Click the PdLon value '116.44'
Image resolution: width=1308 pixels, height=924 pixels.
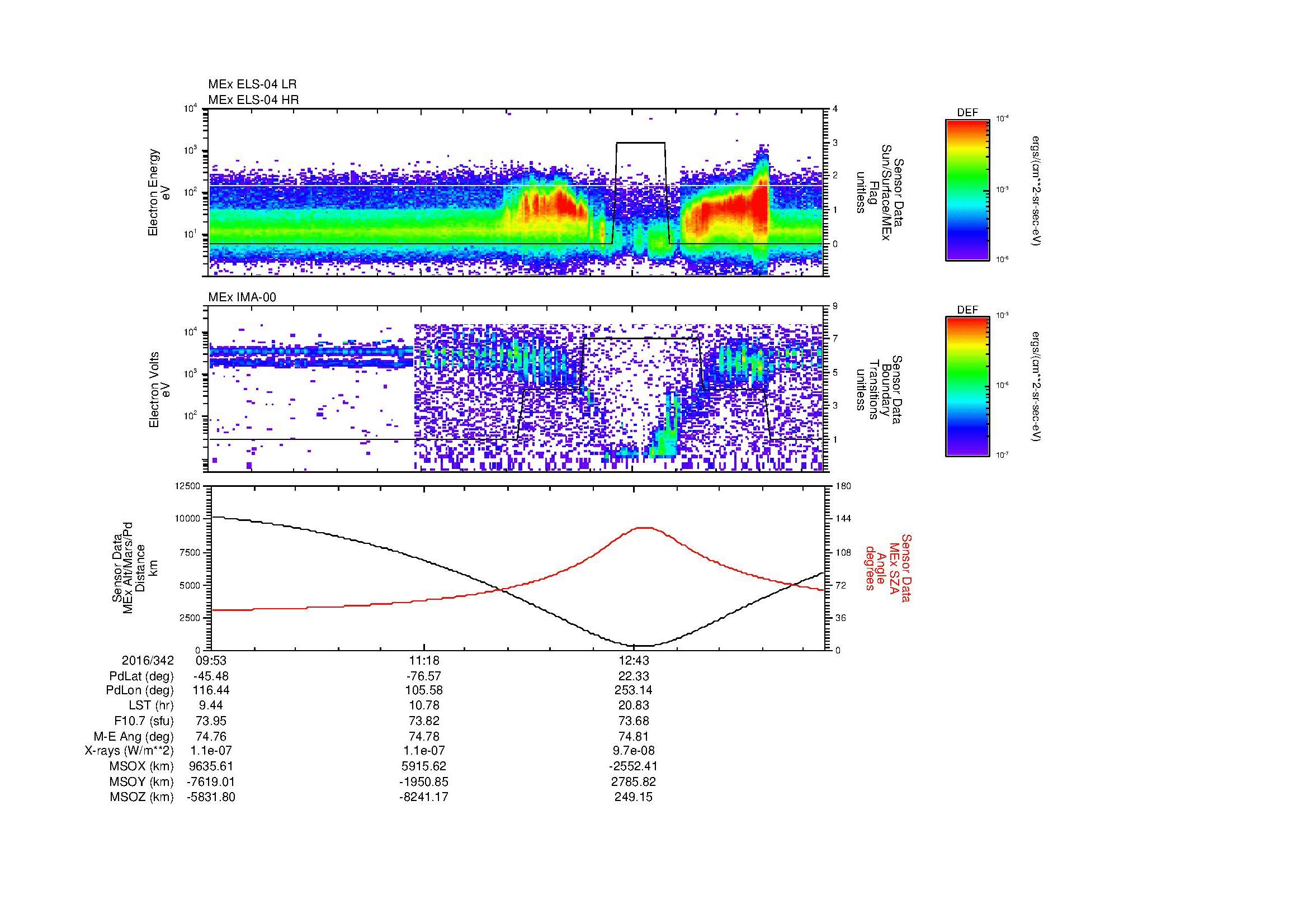[211, 690]
